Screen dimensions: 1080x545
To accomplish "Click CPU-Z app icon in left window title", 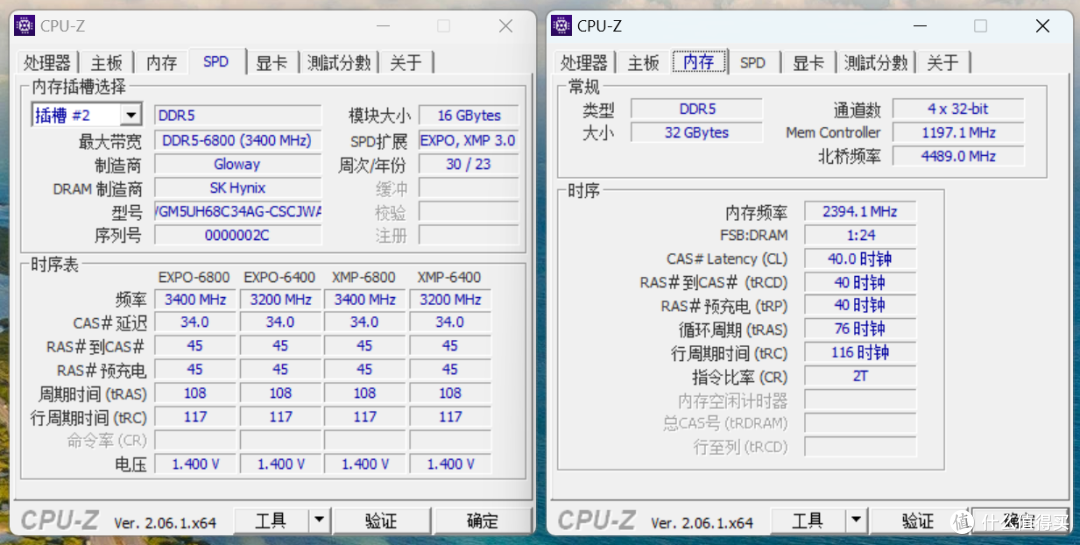I will [x=25, y=25].
